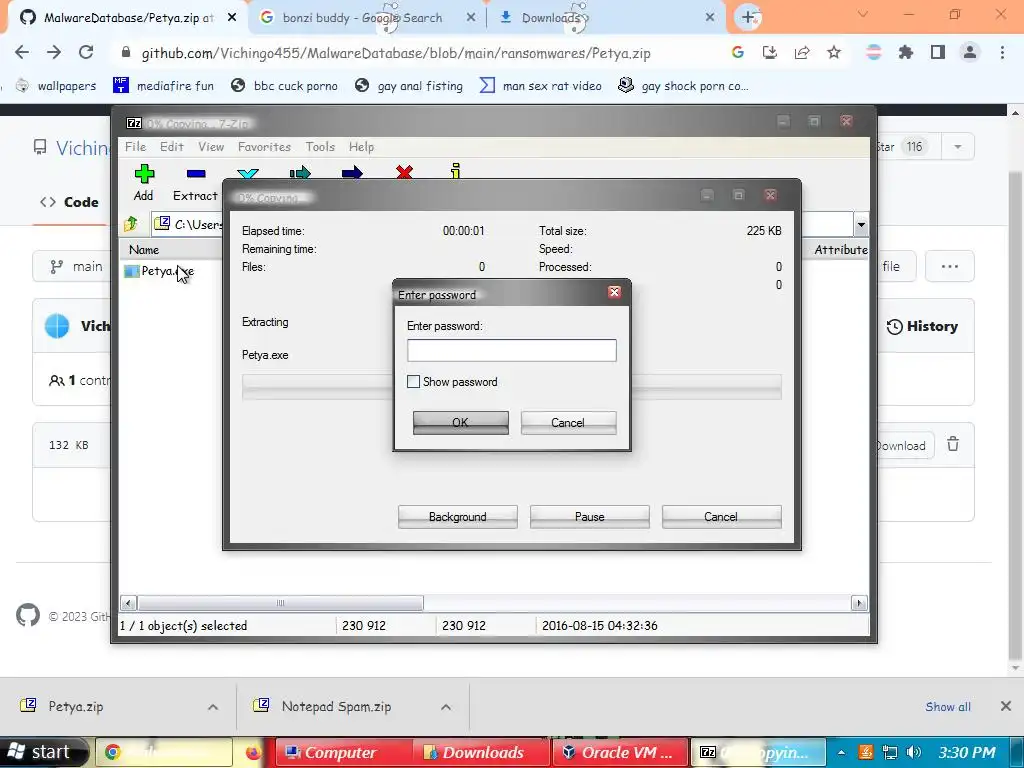Viewport: 1024px width, 768px height.
Task: Expand the 7-Zip address path dropdown
Action: (x=861, y=225)
